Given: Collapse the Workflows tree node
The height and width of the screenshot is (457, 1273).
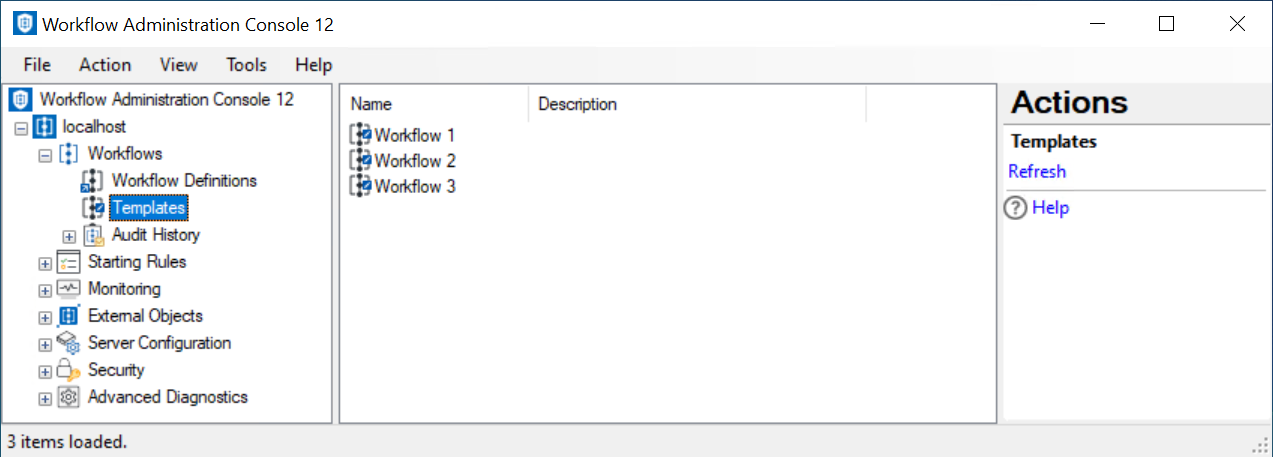Looking at the screenshot, I should click(45, 155).
